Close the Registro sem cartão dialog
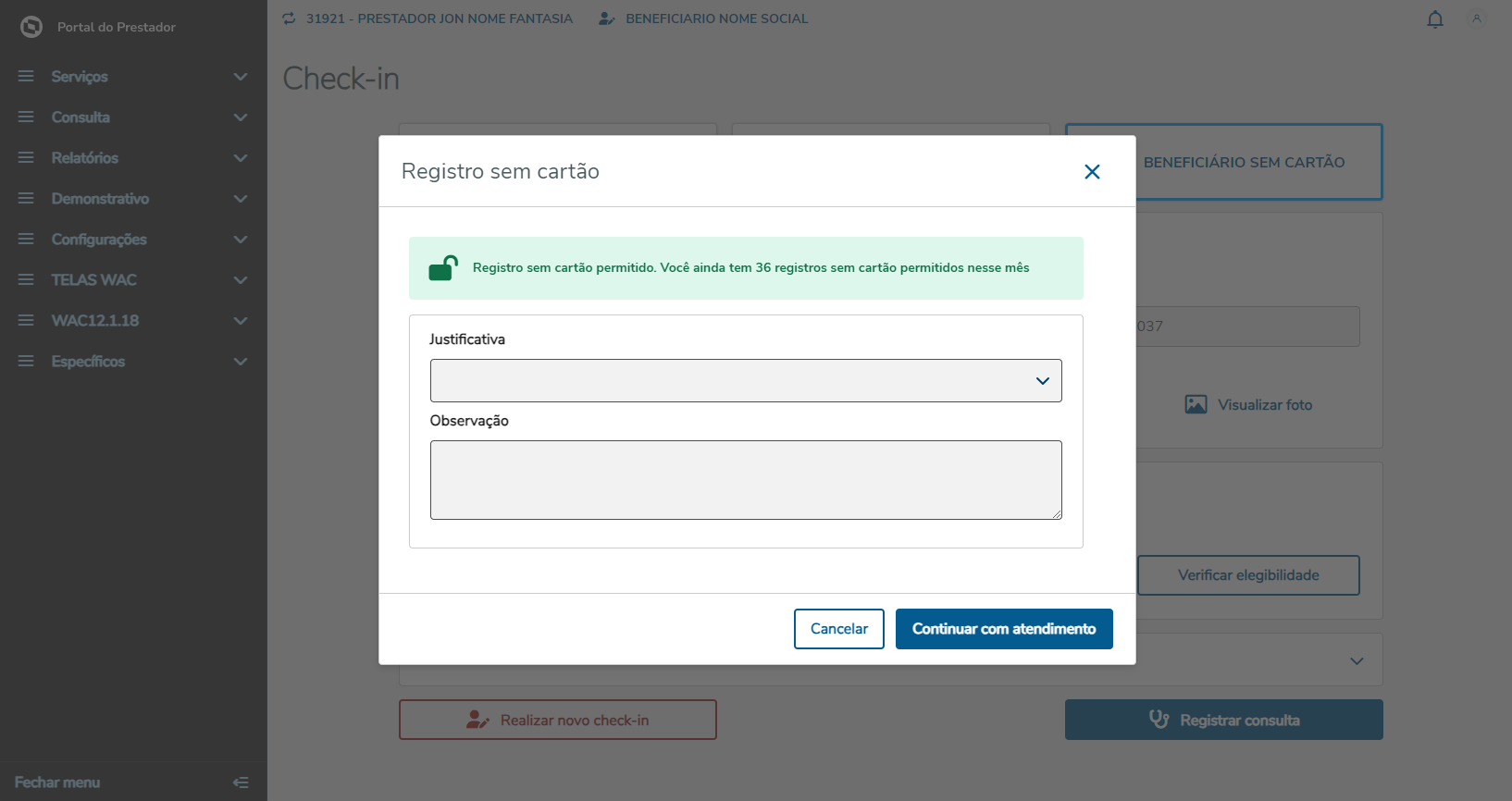Screen dimensions: 1512x801 click(x=1092, y=172)
